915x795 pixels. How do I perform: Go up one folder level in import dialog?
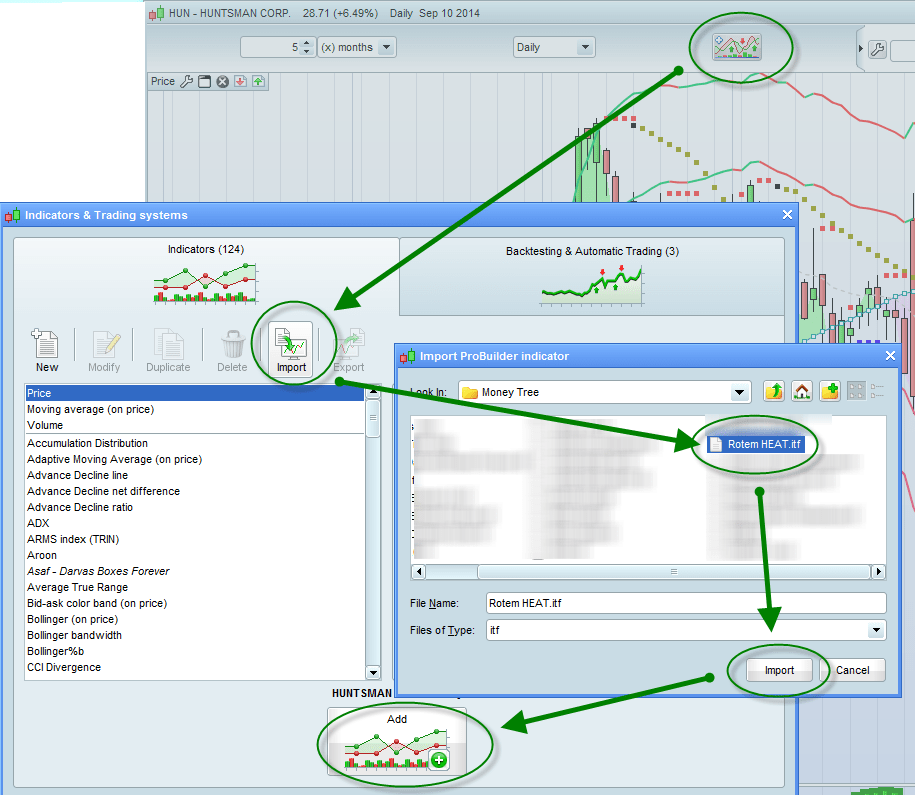point(774,392)
